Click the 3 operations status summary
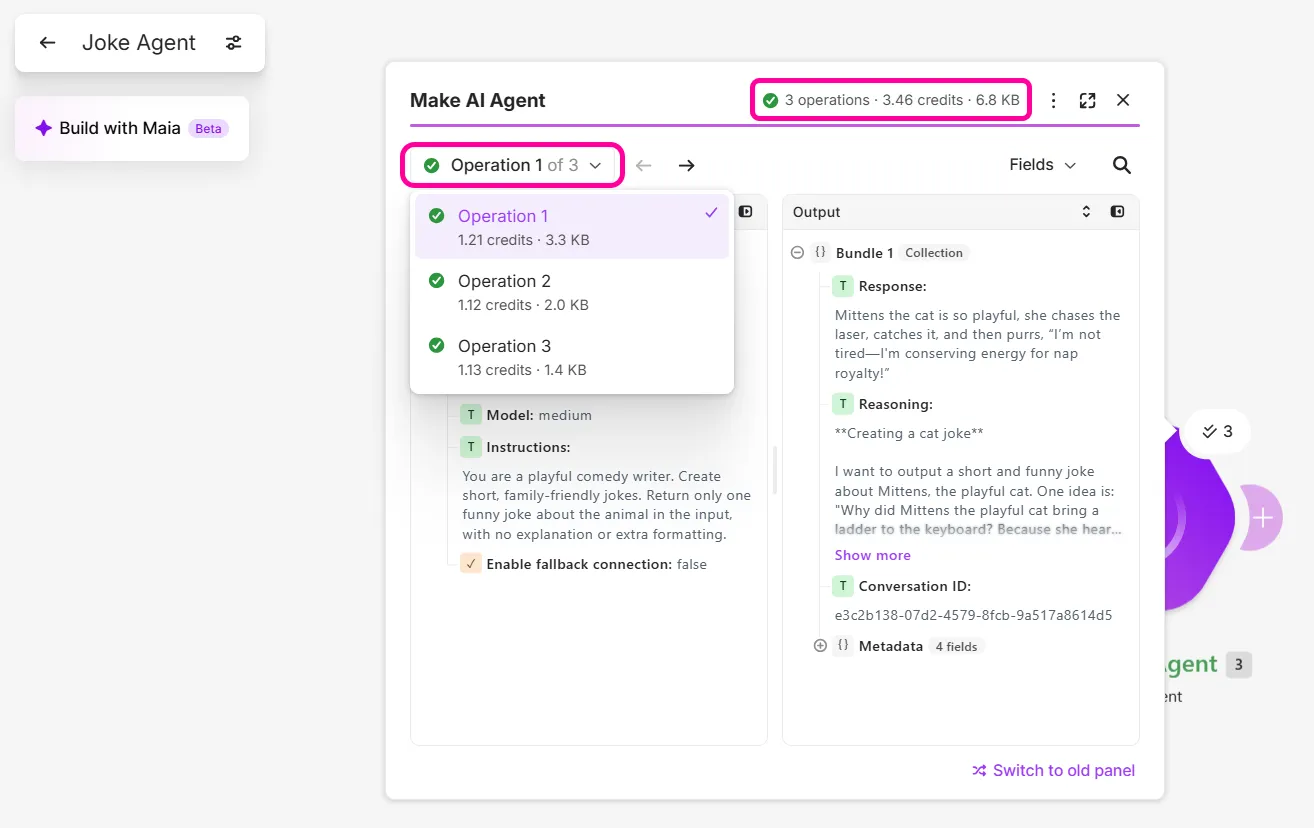 891,100
